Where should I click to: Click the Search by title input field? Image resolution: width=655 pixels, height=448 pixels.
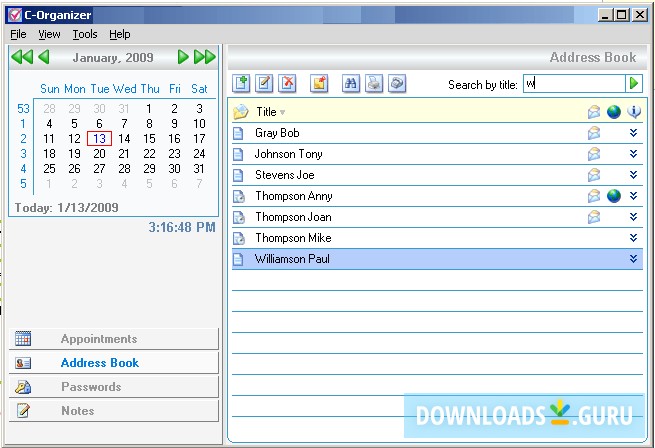(574, 84)
